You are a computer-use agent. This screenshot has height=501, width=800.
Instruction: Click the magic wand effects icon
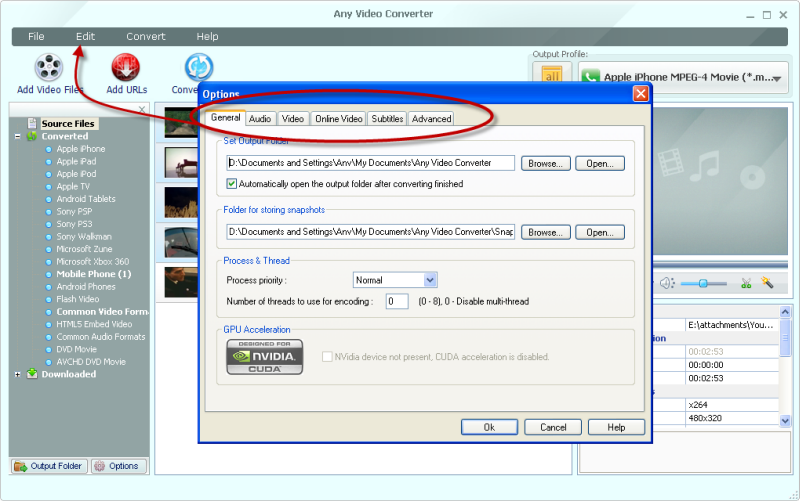(767, 282)
